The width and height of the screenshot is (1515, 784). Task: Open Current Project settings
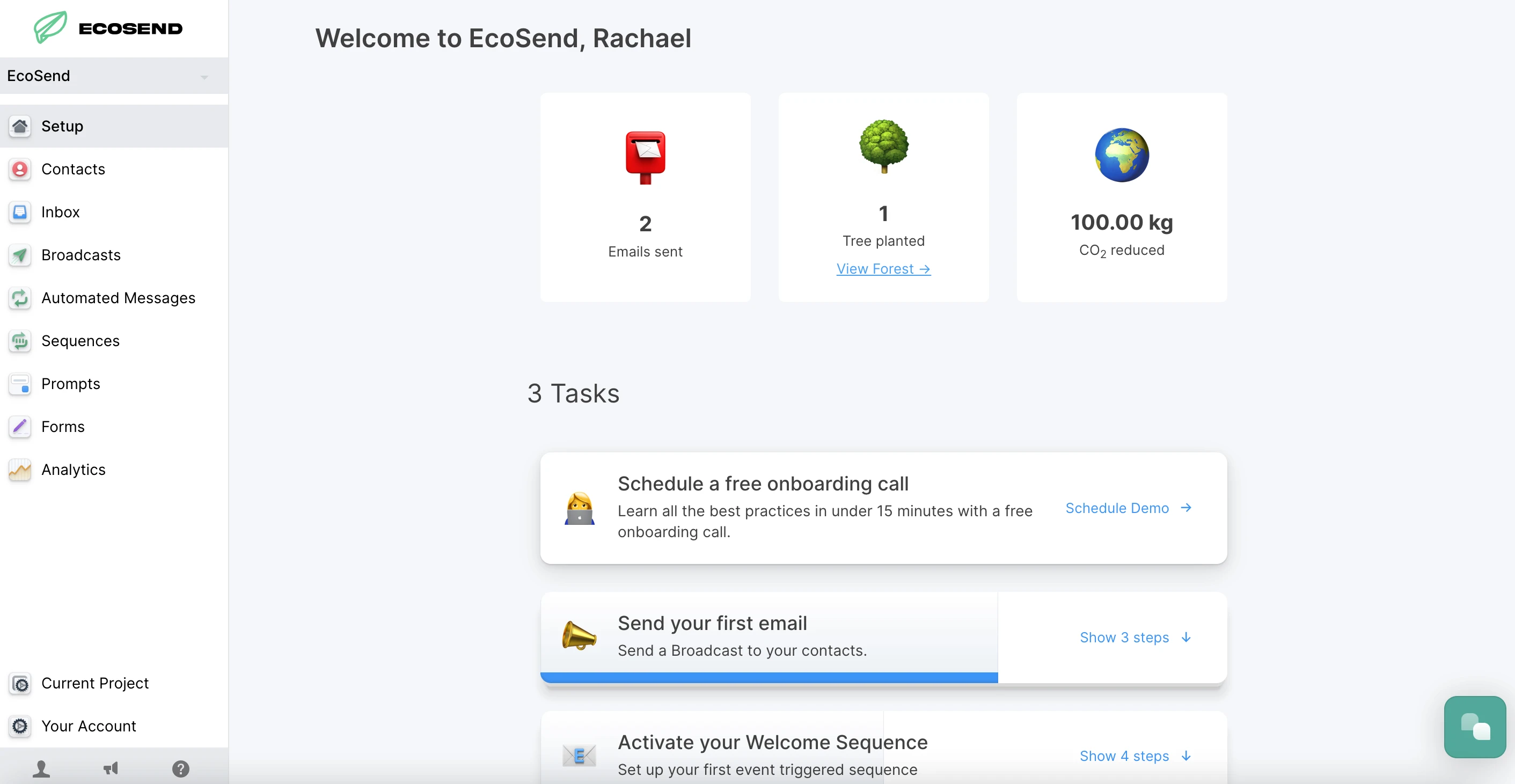[94, 683]
